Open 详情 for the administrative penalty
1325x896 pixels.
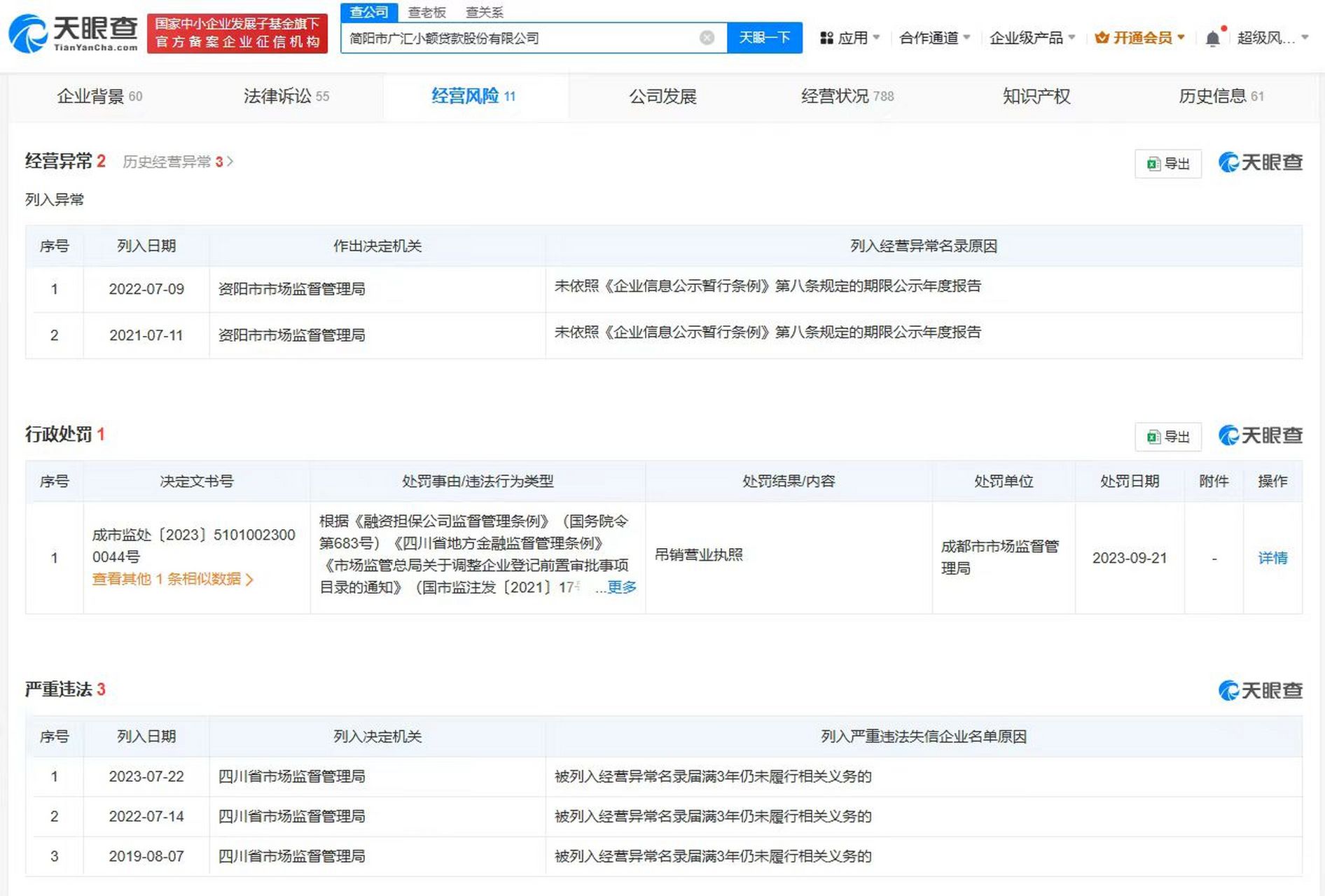click(x=1272, y=558)
